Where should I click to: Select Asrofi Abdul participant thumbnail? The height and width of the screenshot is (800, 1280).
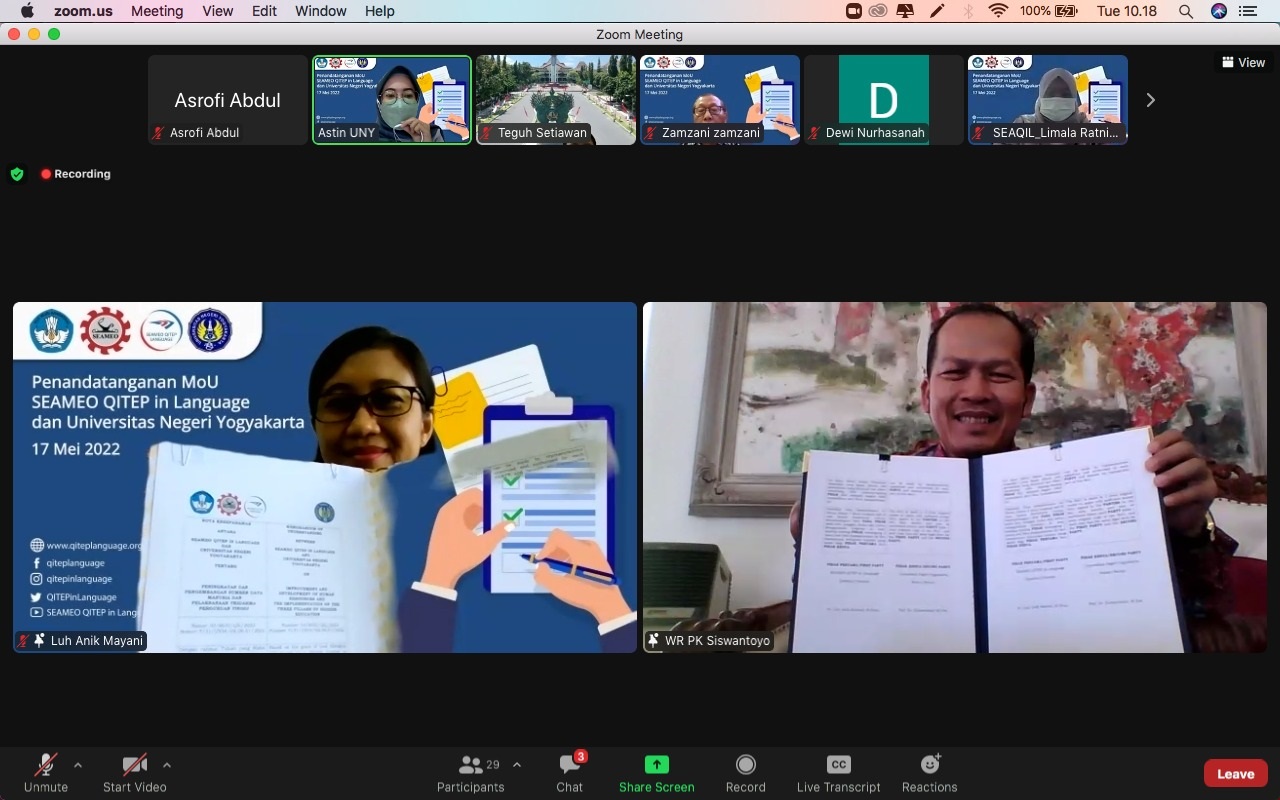pyautogui.click(x=228, y=100)
